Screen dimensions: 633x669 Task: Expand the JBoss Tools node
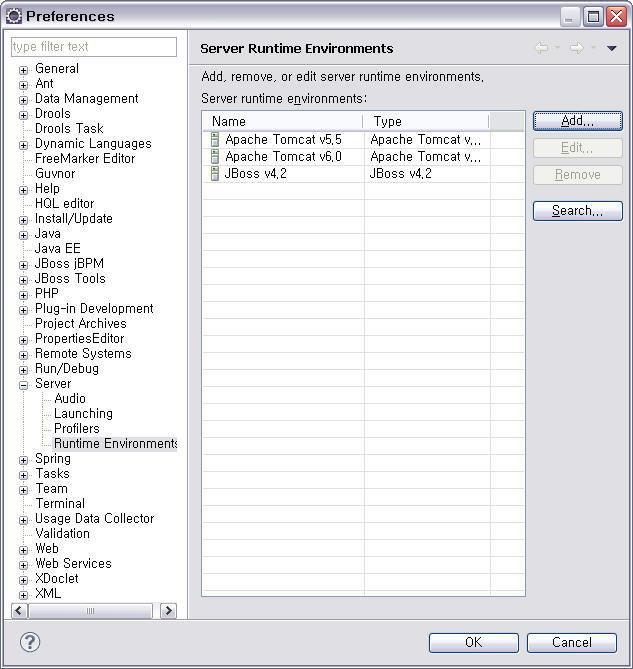click(x=23, y=280)
